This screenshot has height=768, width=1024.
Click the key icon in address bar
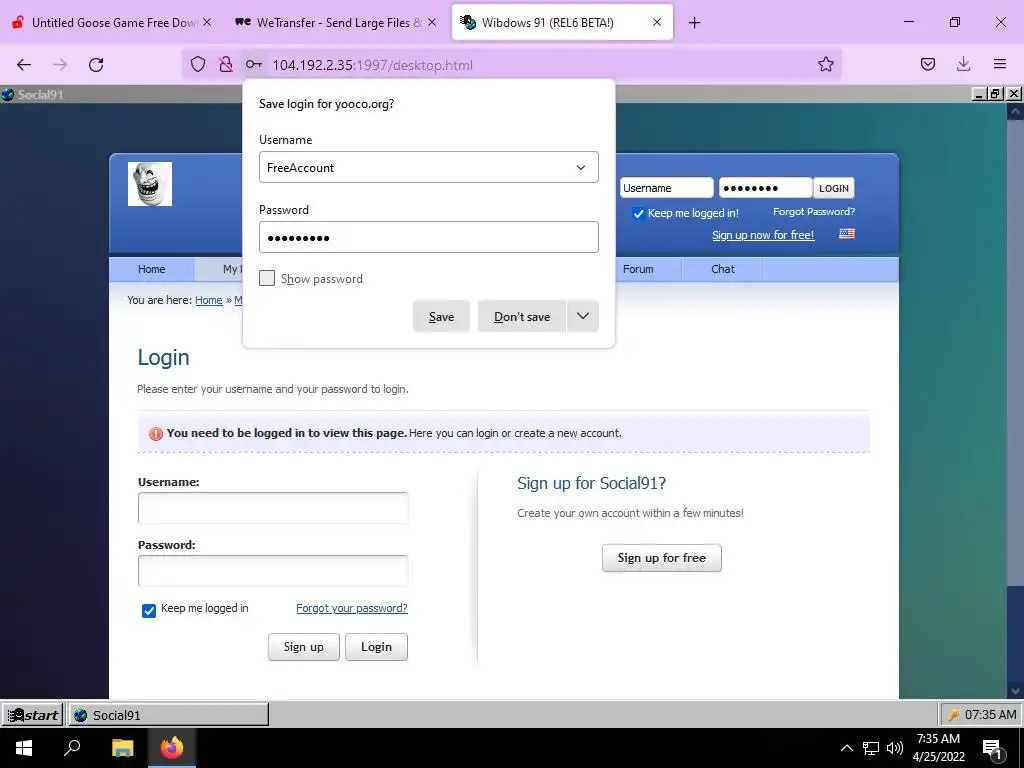coord(254,64)
